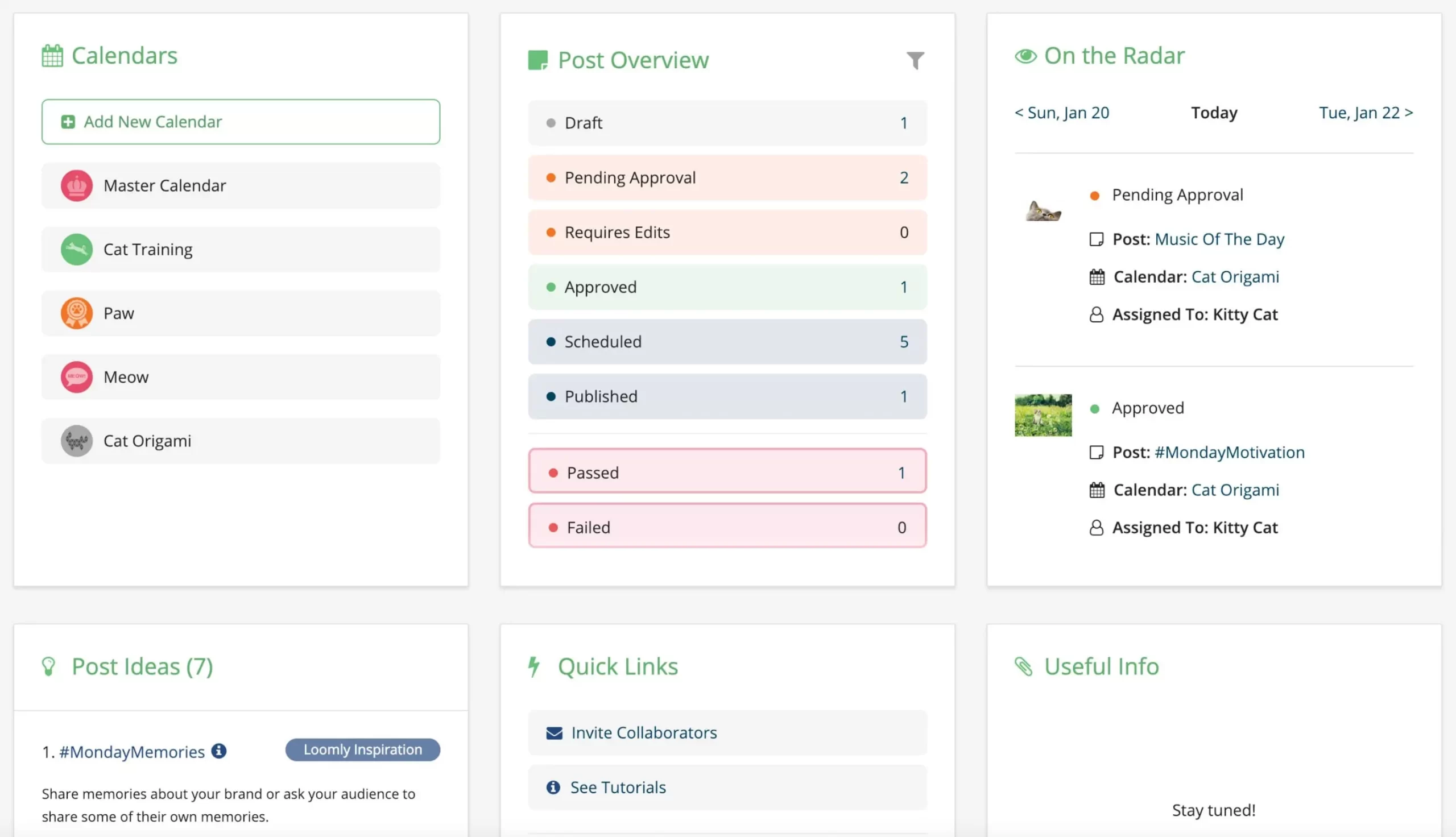Click the filter icon in Post Overview
Image resolution: width=1456 pixels, height=837 pixels.
[915, 61]
